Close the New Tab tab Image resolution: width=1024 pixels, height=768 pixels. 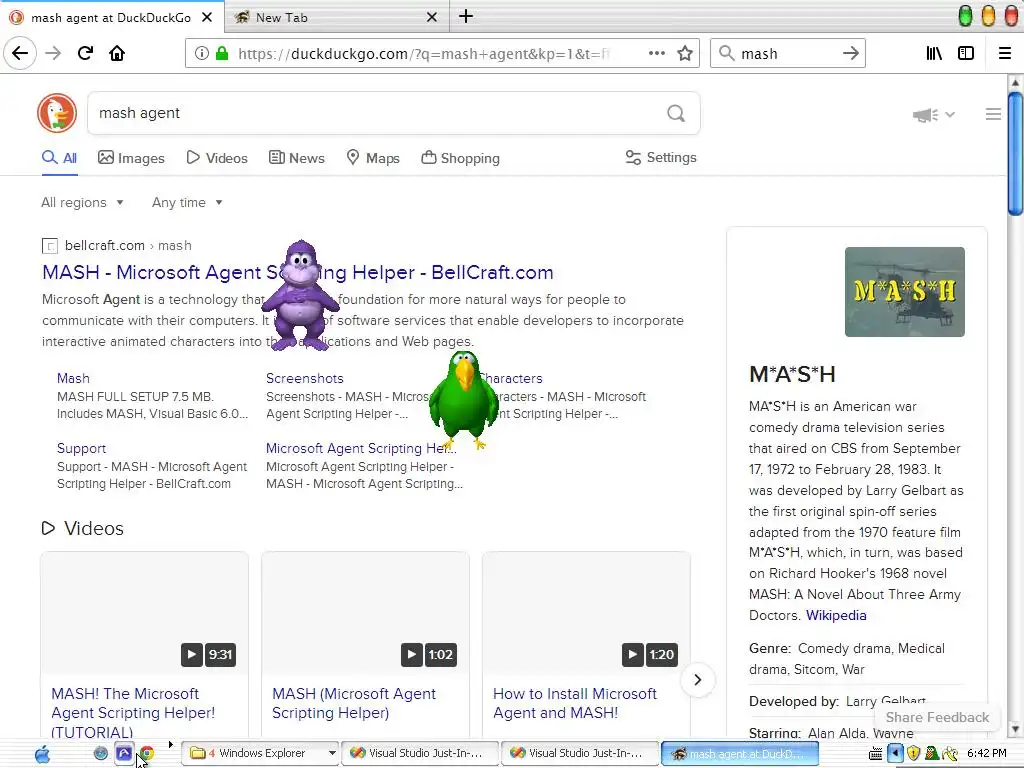pyautogui.click(x=432, y=17)
